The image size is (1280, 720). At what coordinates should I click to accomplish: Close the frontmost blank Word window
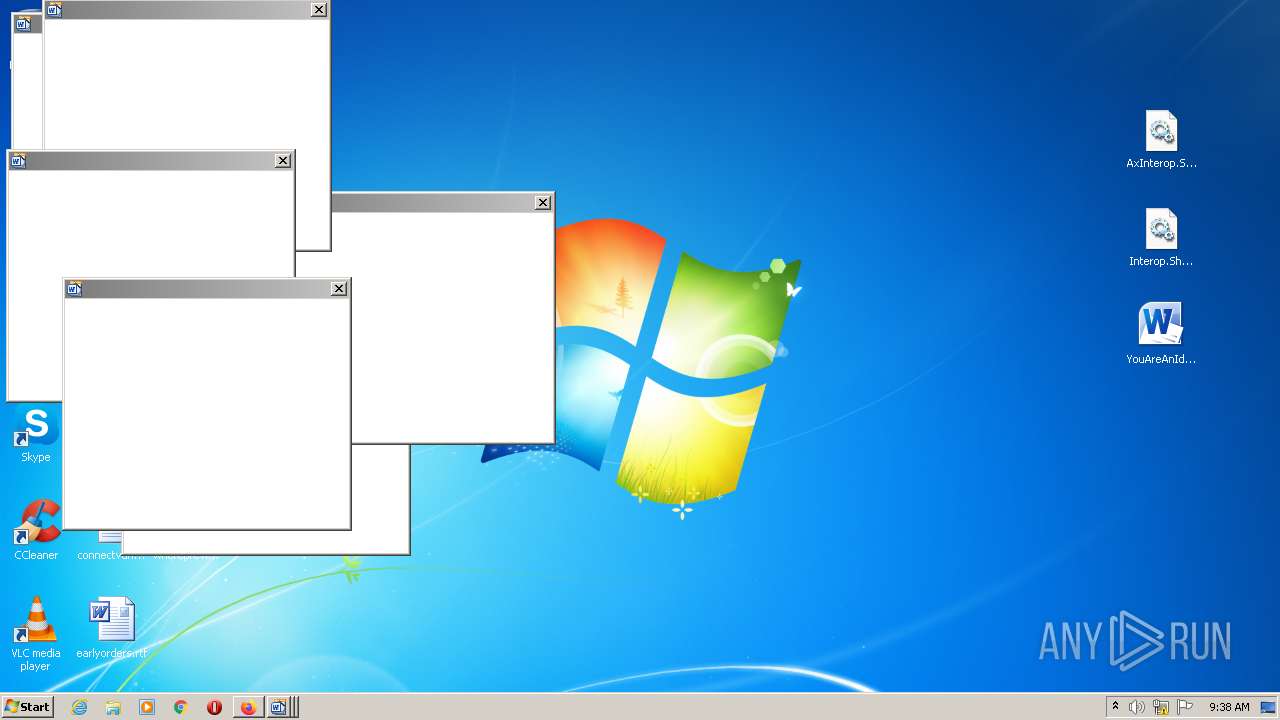[339, 288]
